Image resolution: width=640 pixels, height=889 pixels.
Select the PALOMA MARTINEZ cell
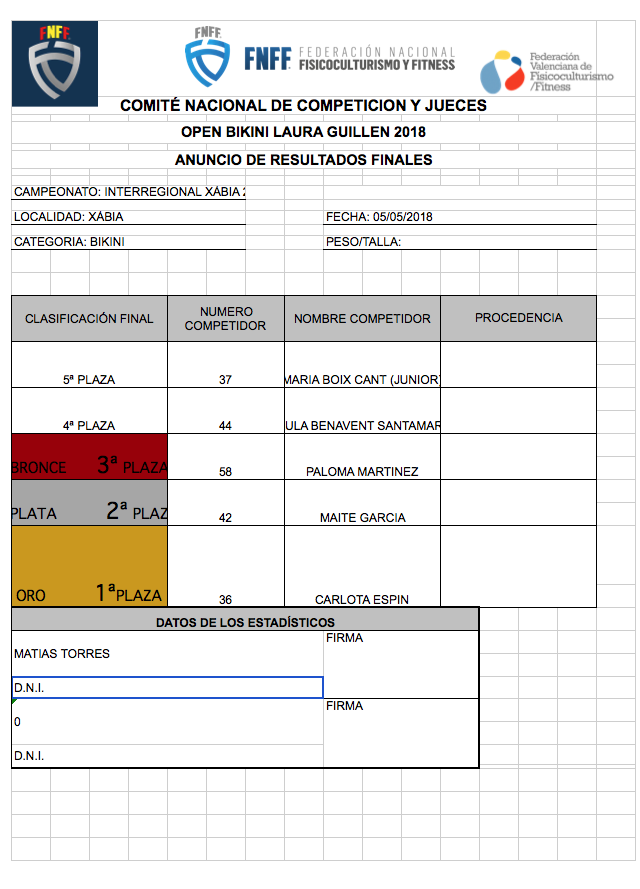(x=362, y=471)
